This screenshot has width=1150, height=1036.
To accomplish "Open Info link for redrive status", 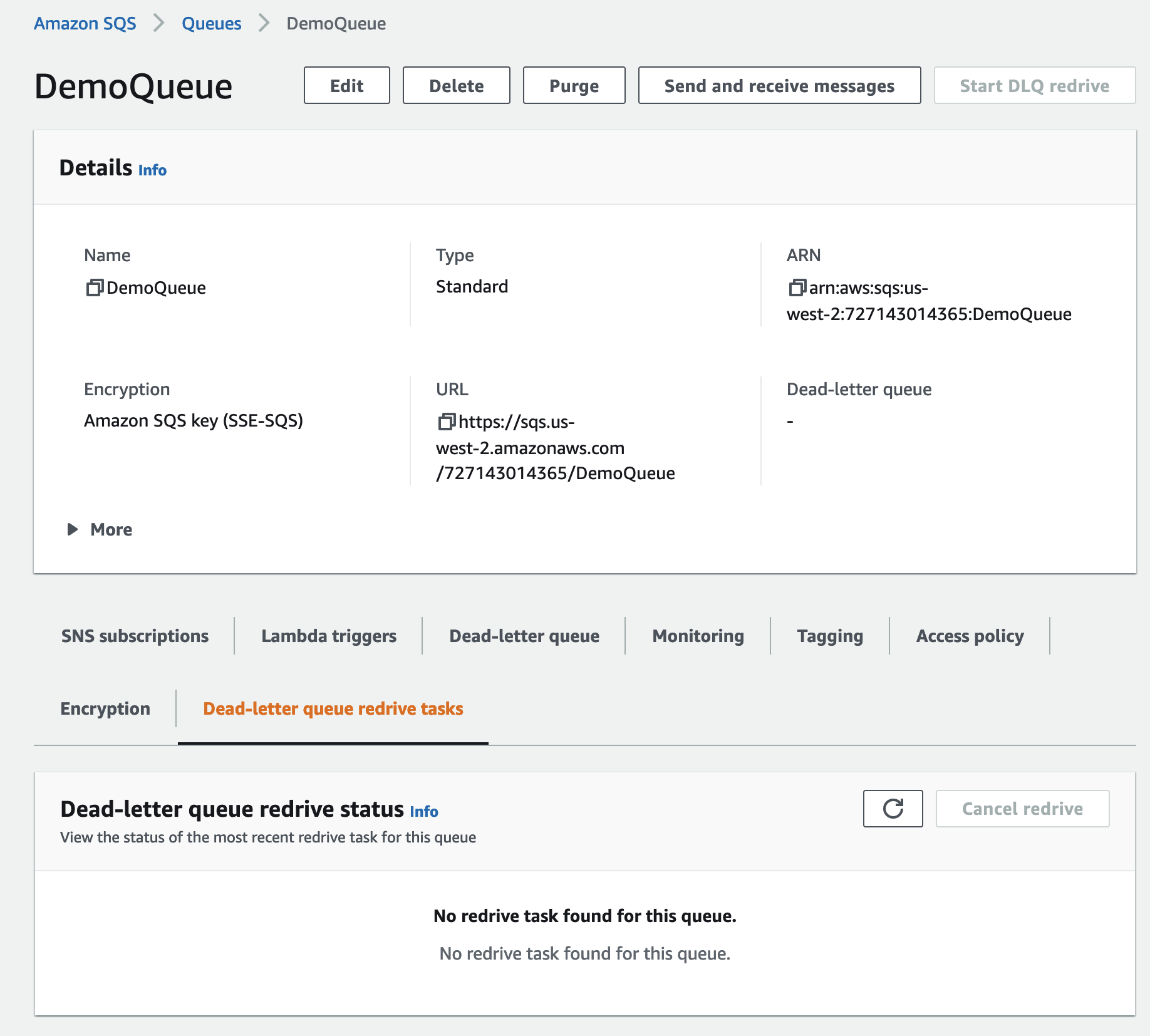I will (424, 812).
